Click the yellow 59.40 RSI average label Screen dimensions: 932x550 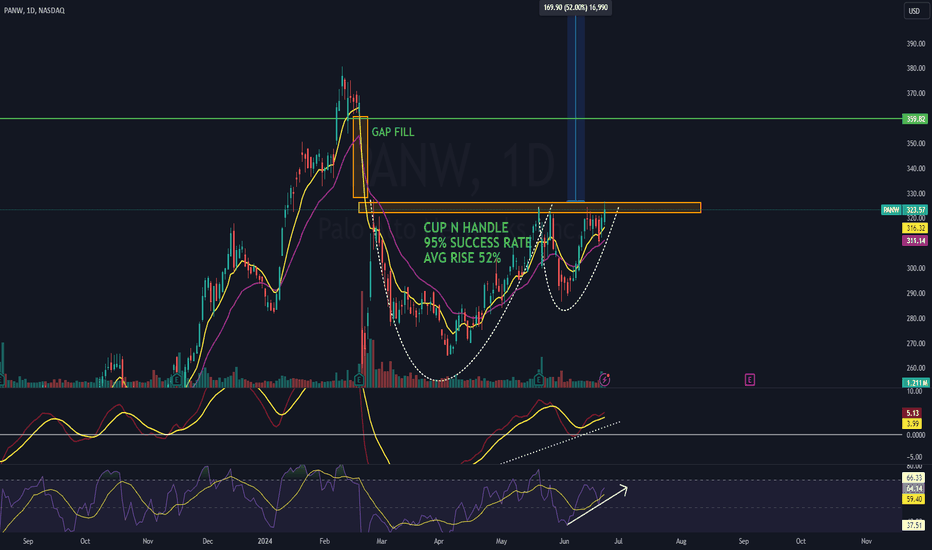coord(914,499)
